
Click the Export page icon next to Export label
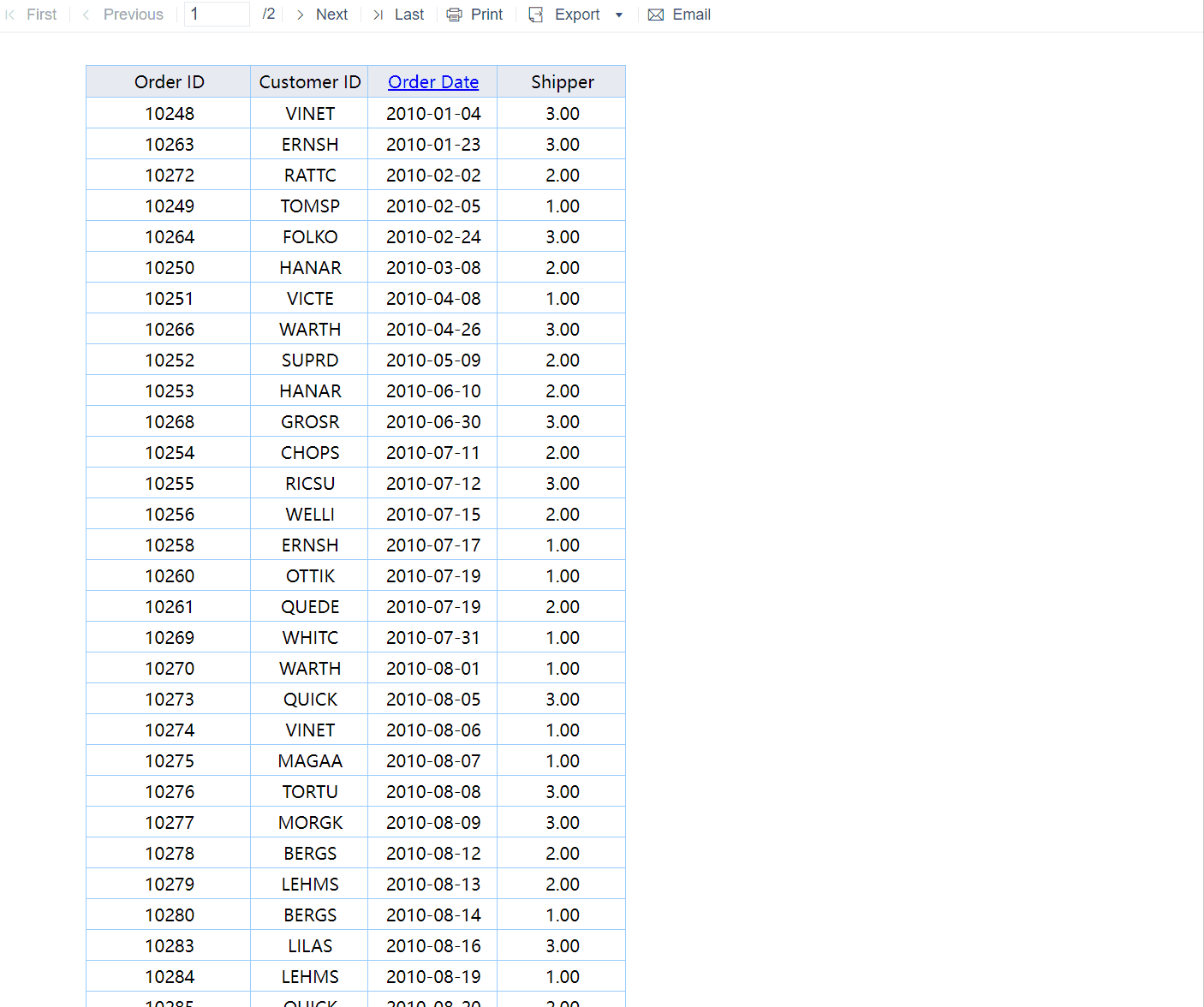point(536,14)
